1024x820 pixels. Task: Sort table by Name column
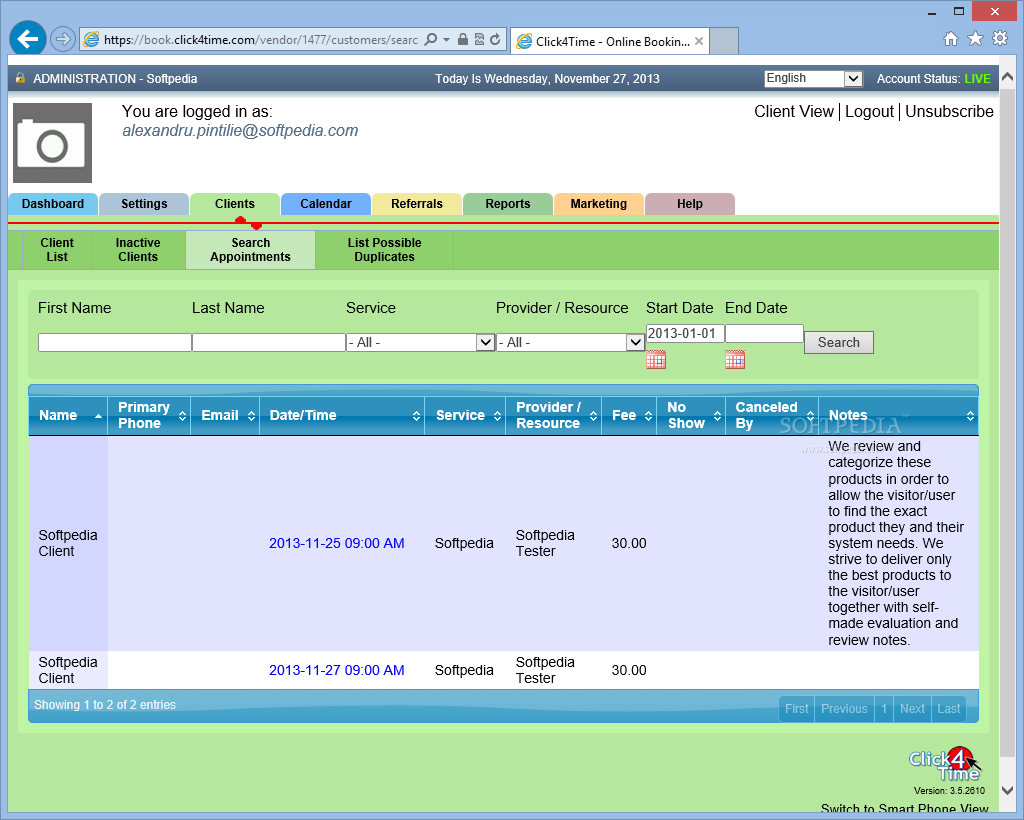pos(68,415)
